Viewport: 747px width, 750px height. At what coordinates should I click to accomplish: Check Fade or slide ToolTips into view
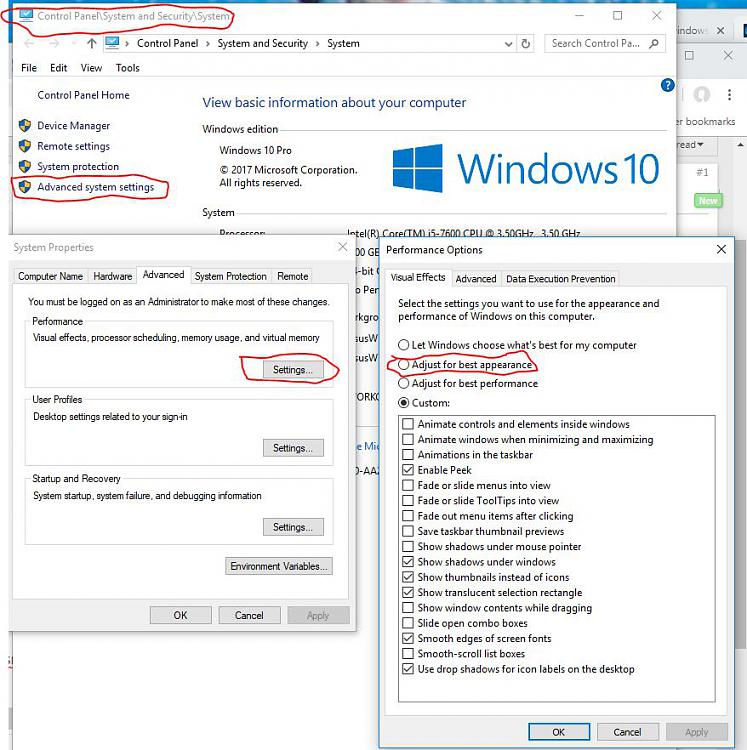(408, 500)
